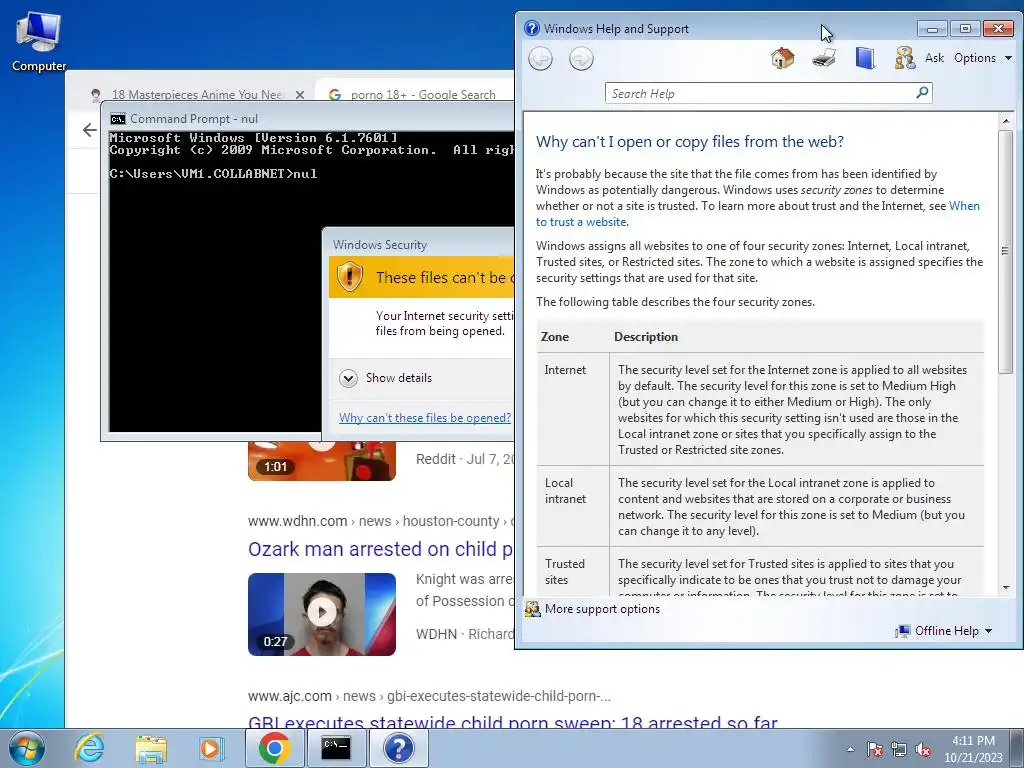Open Browse Help book icon
The image size is (1024, 768).
865,58
